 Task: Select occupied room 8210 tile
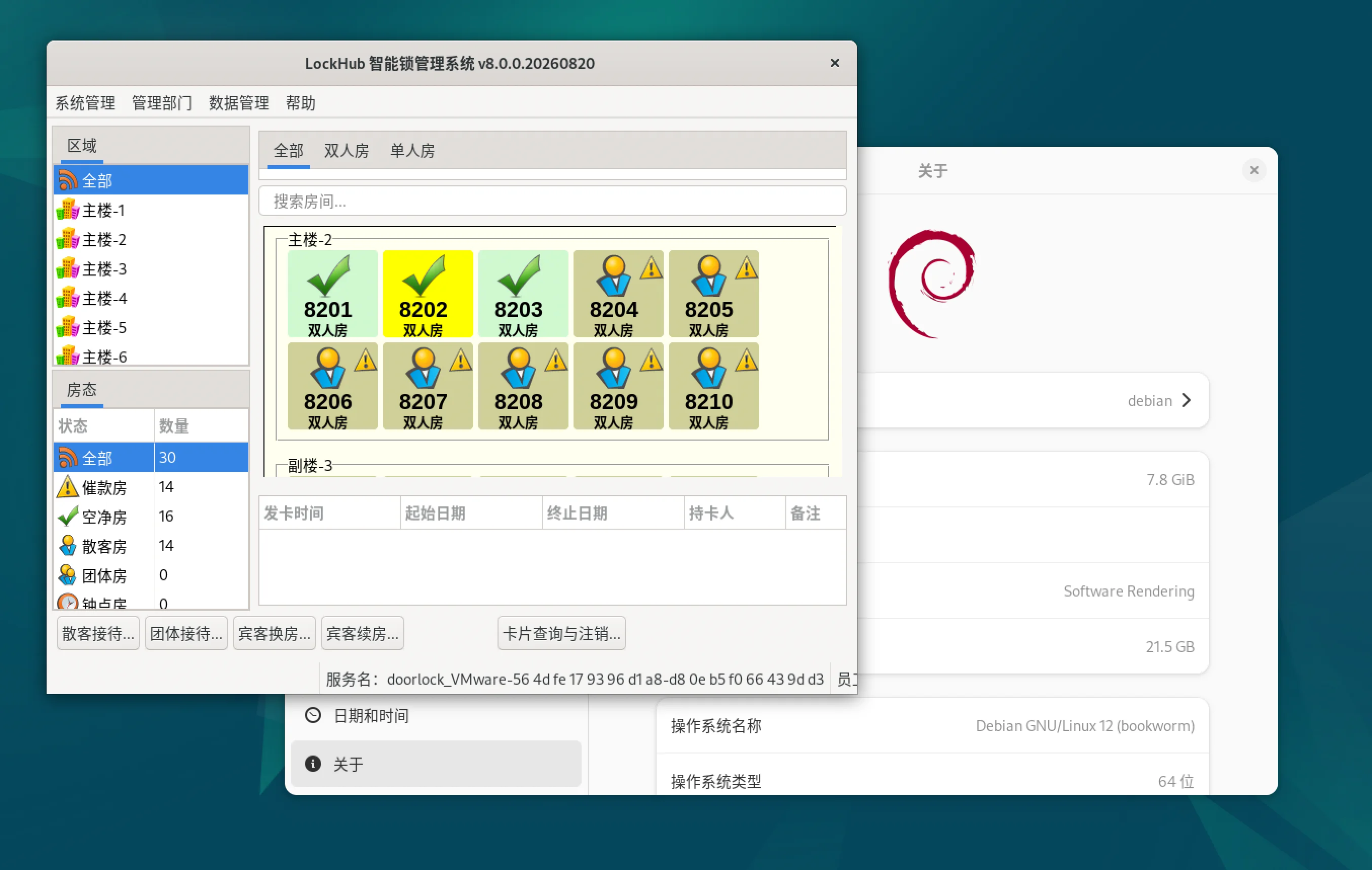[713, 386]
